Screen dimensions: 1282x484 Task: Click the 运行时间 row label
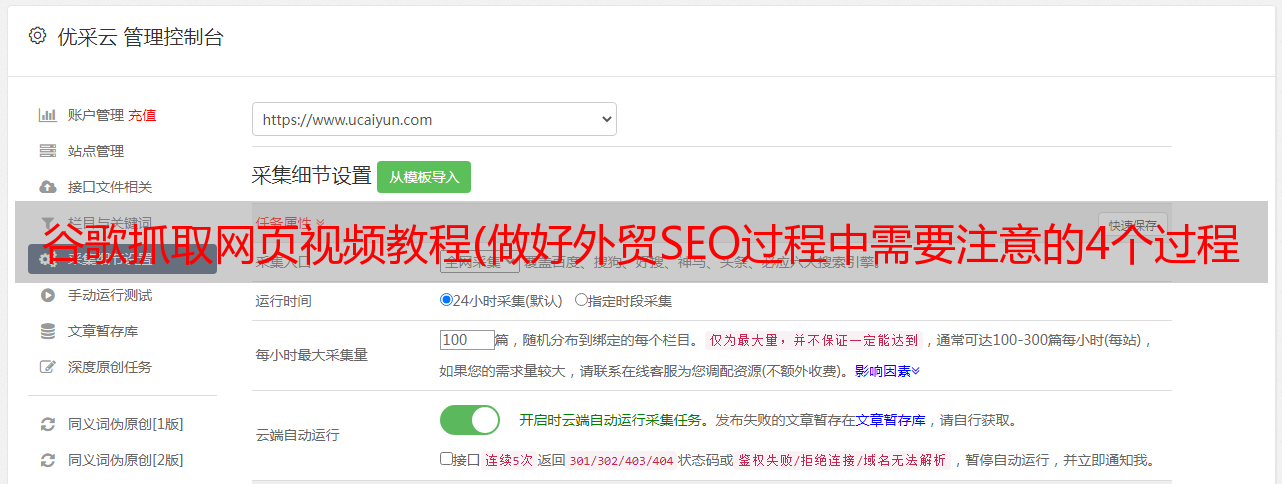(x=284, y=300)
